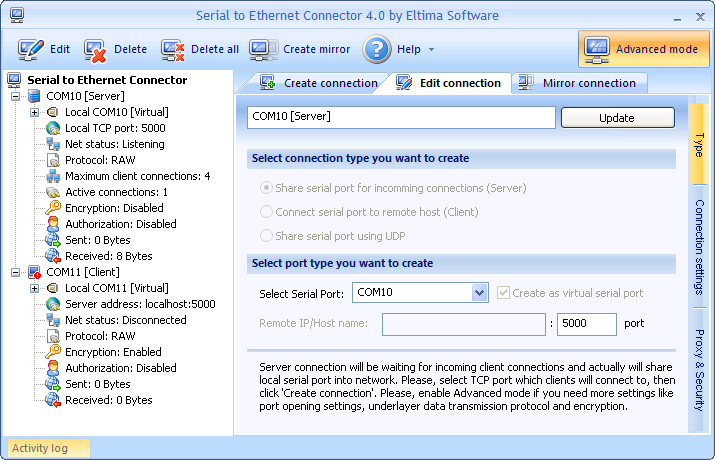
Task: Click the Maximum client connections icon
Action: tap(53, 176)
